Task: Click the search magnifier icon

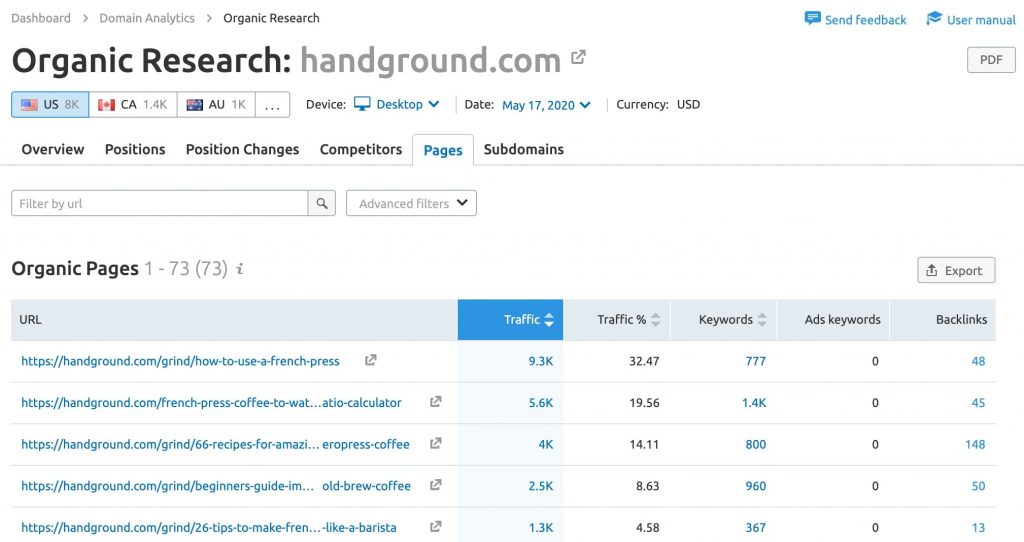Action: 322,203
